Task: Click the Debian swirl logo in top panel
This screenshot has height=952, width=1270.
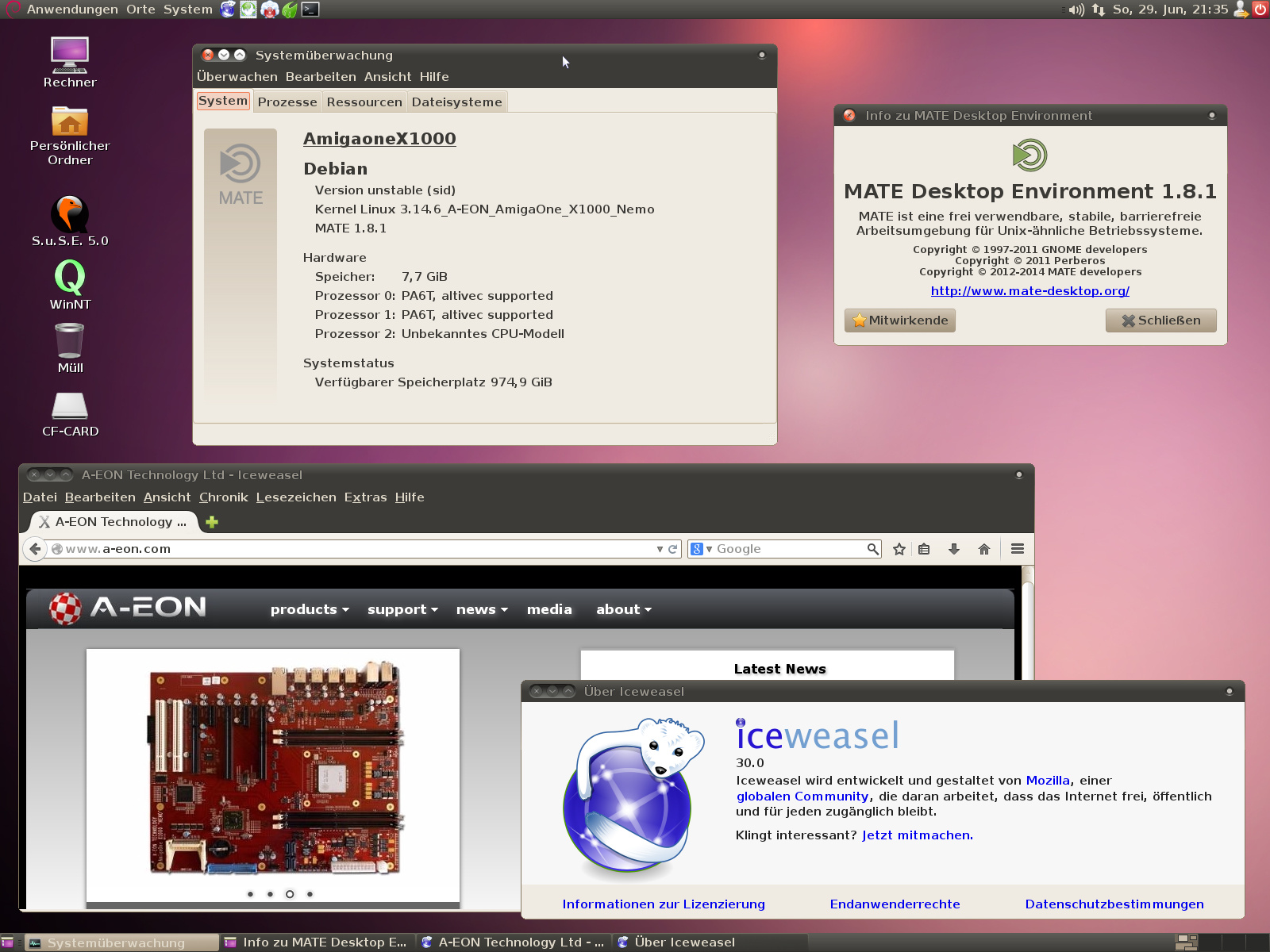Action: click(x=11, y=10)
